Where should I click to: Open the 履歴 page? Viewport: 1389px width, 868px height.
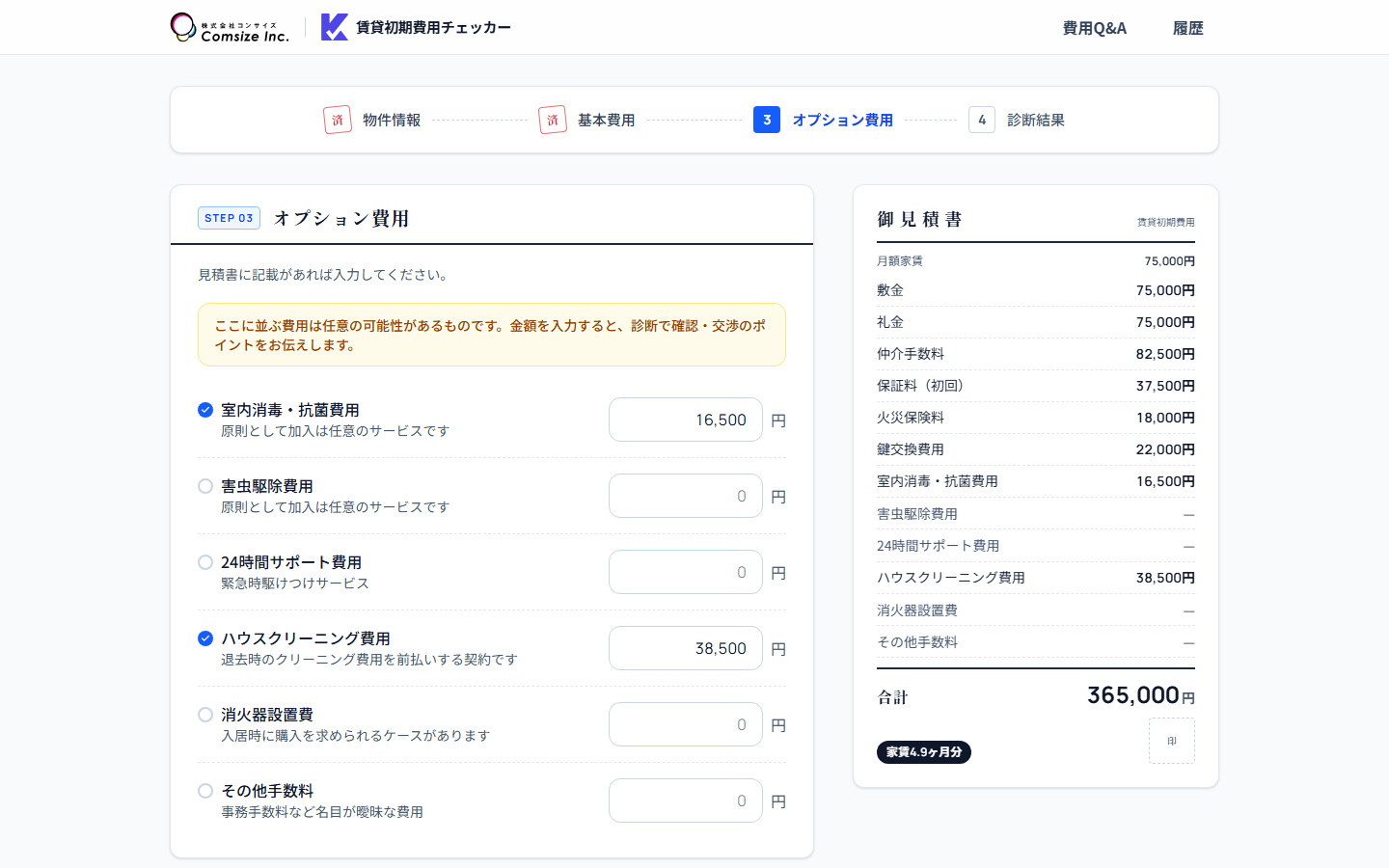(1188, 28)
